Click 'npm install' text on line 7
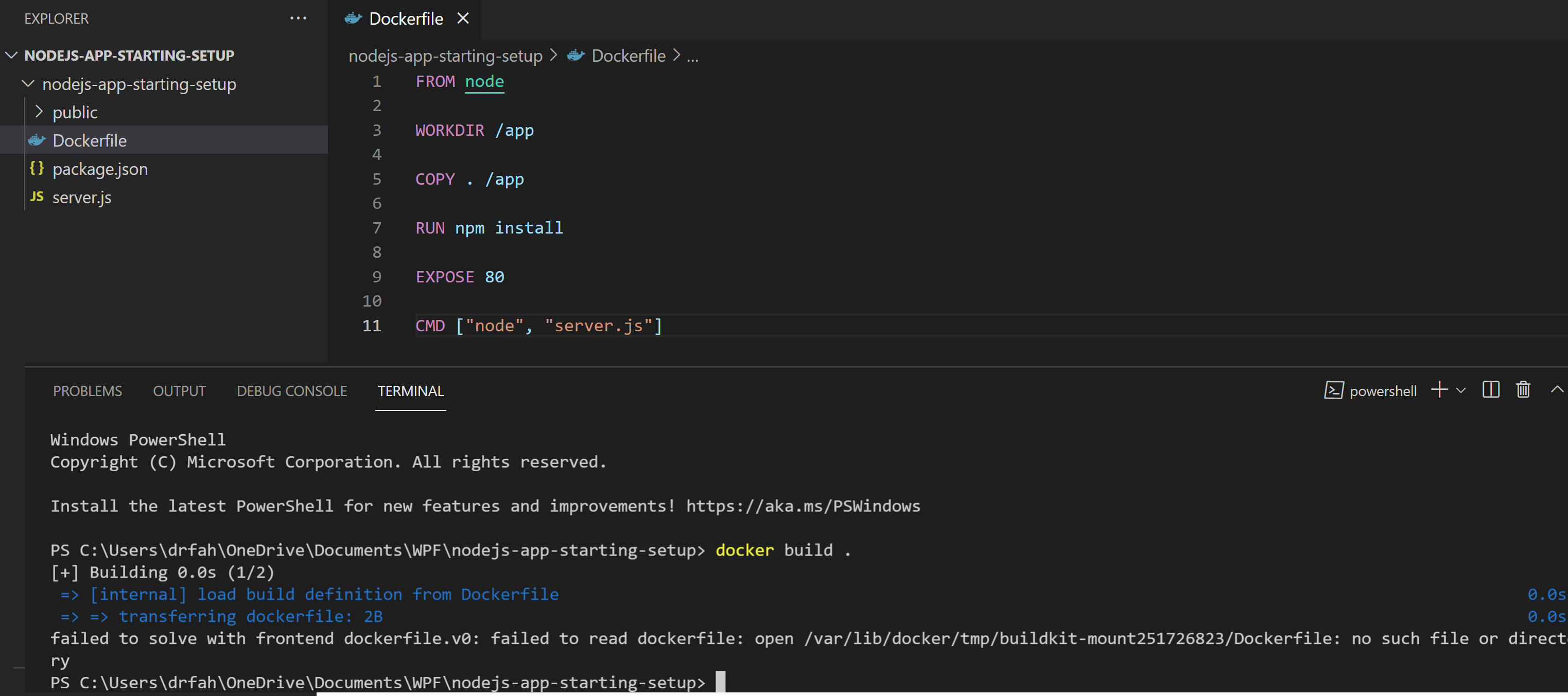 [x=509, y=228]
